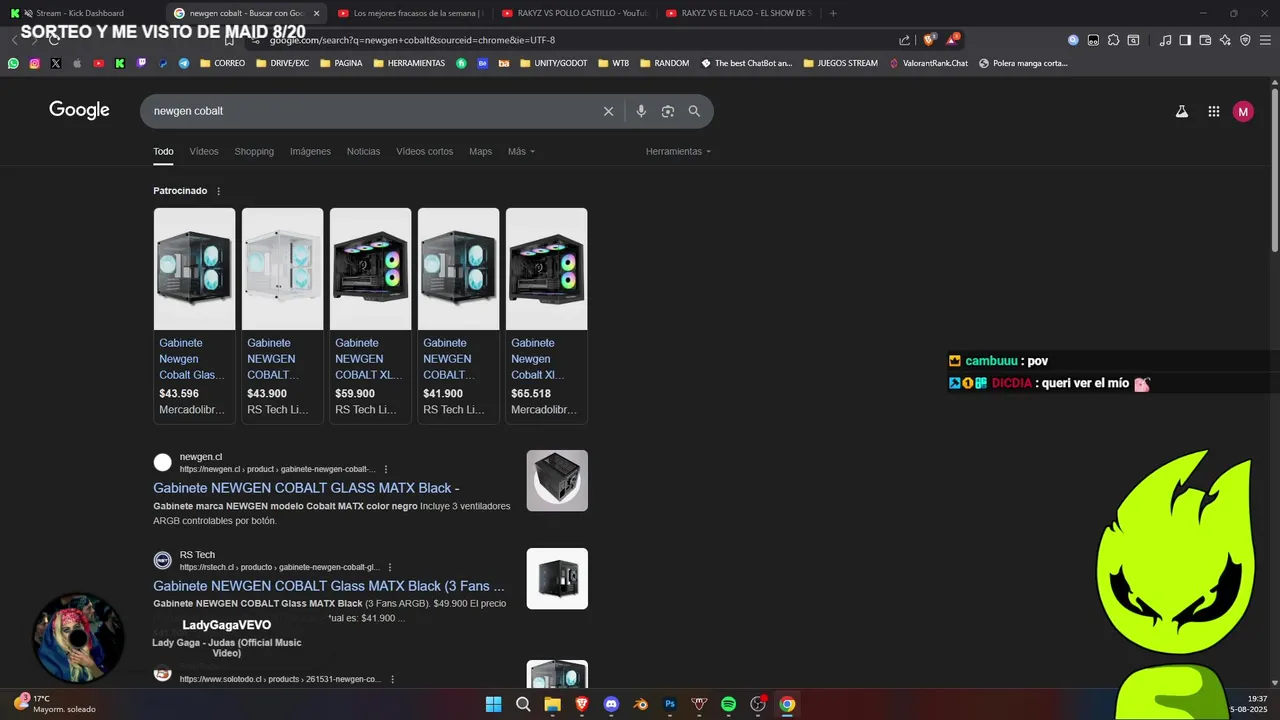Image resolution: width=1280 pixels, height=720 pixels.
Task: Click the Google logo
Action: (79, 110)
